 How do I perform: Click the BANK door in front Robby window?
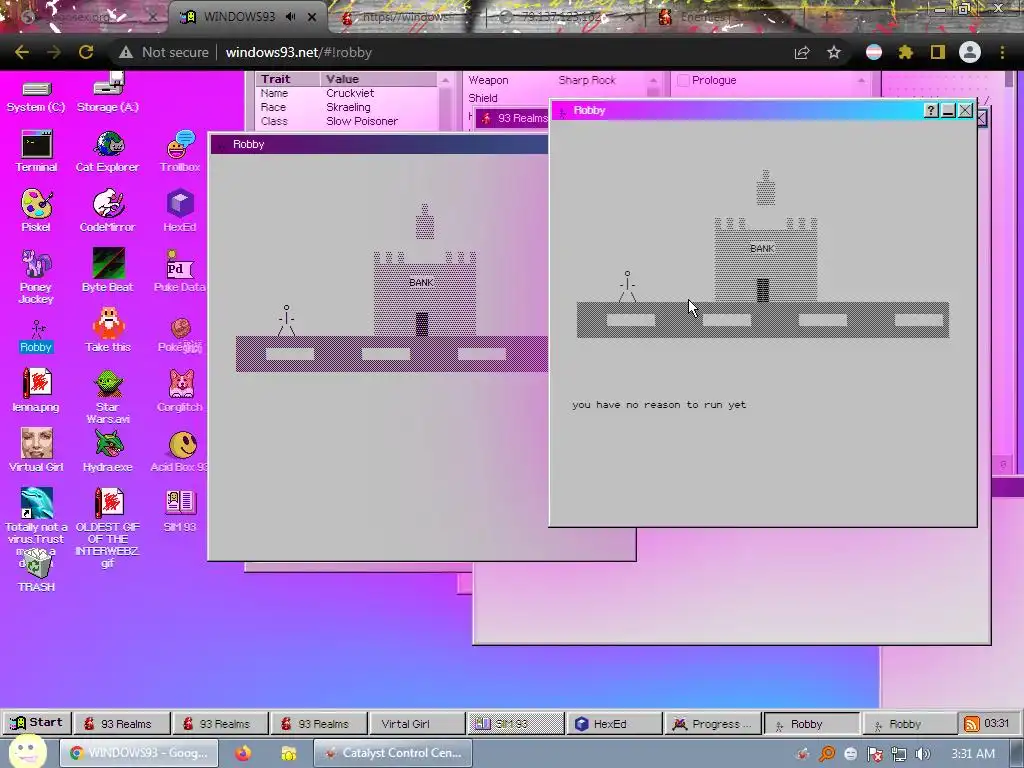[x=762, y=290]
